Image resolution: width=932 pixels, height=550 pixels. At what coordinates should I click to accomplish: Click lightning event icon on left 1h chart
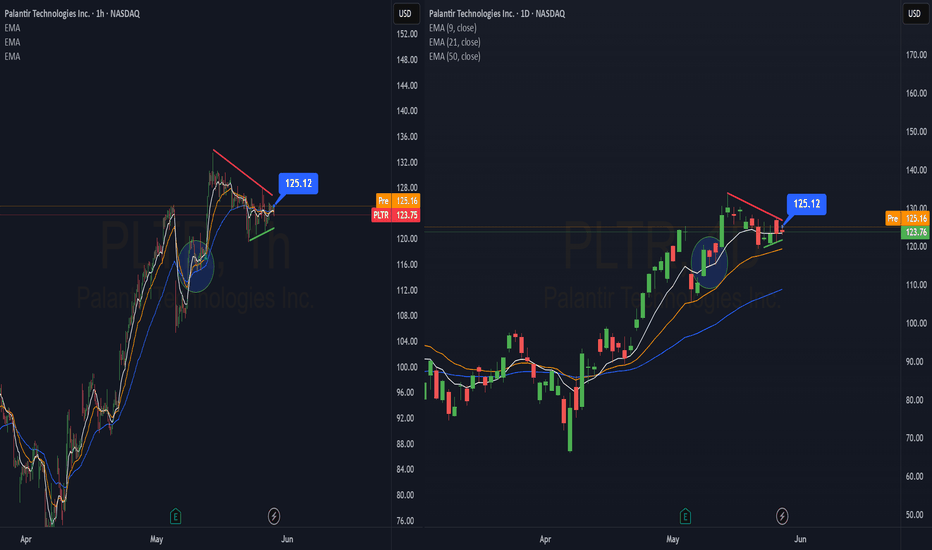(x=274, y=516)
